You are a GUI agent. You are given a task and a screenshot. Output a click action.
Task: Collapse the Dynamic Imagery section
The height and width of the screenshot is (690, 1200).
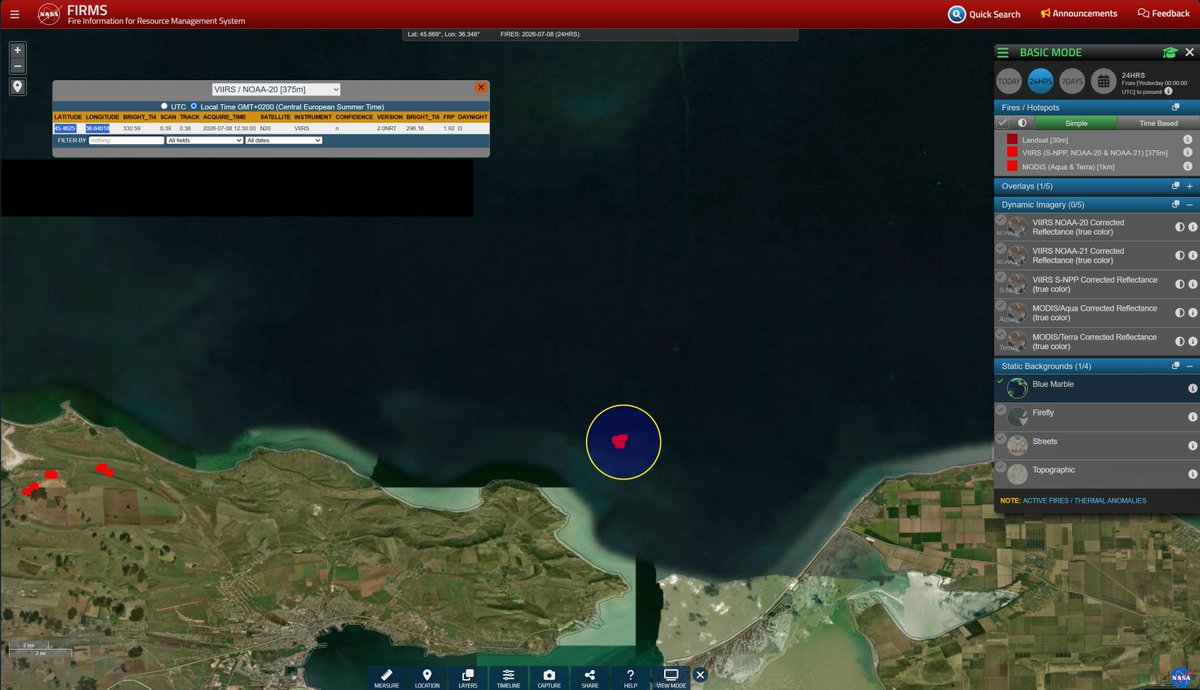pos(1189,204)
